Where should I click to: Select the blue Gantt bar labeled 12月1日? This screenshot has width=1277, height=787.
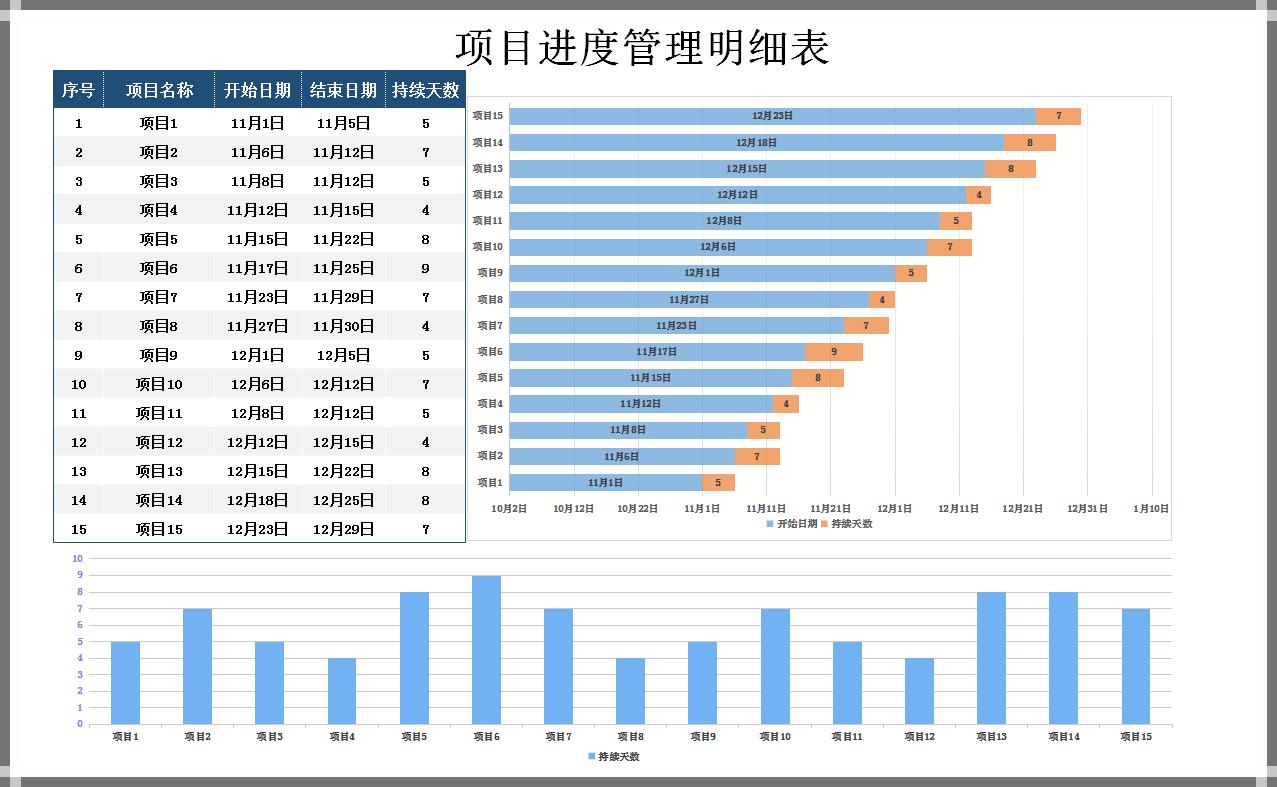pos(702,273)
